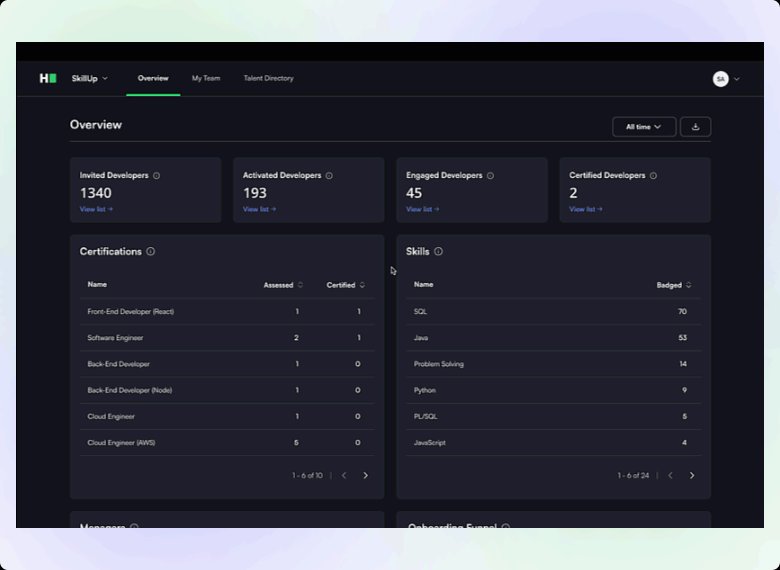The image size is (780, 570).
Task: View list of Certified Developers
Action: 586,209
